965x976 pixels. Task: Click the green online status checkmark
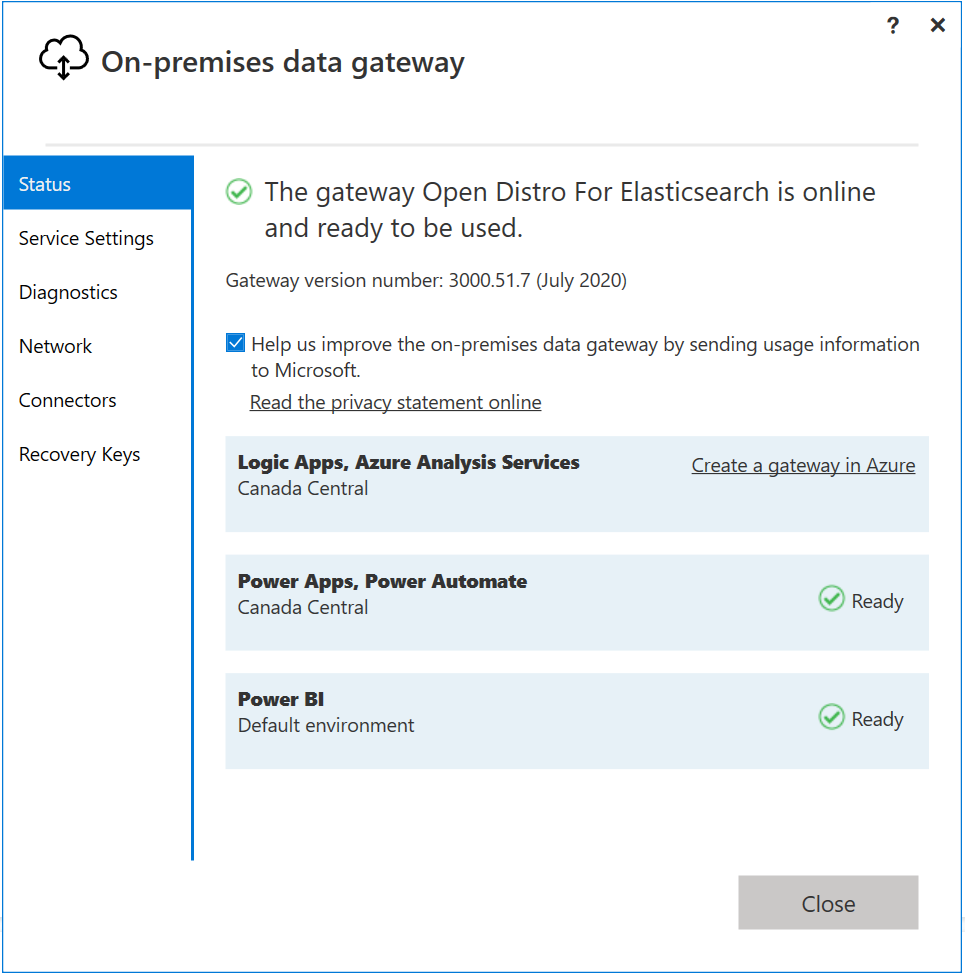pyautogui.click(x=239, y=192)
